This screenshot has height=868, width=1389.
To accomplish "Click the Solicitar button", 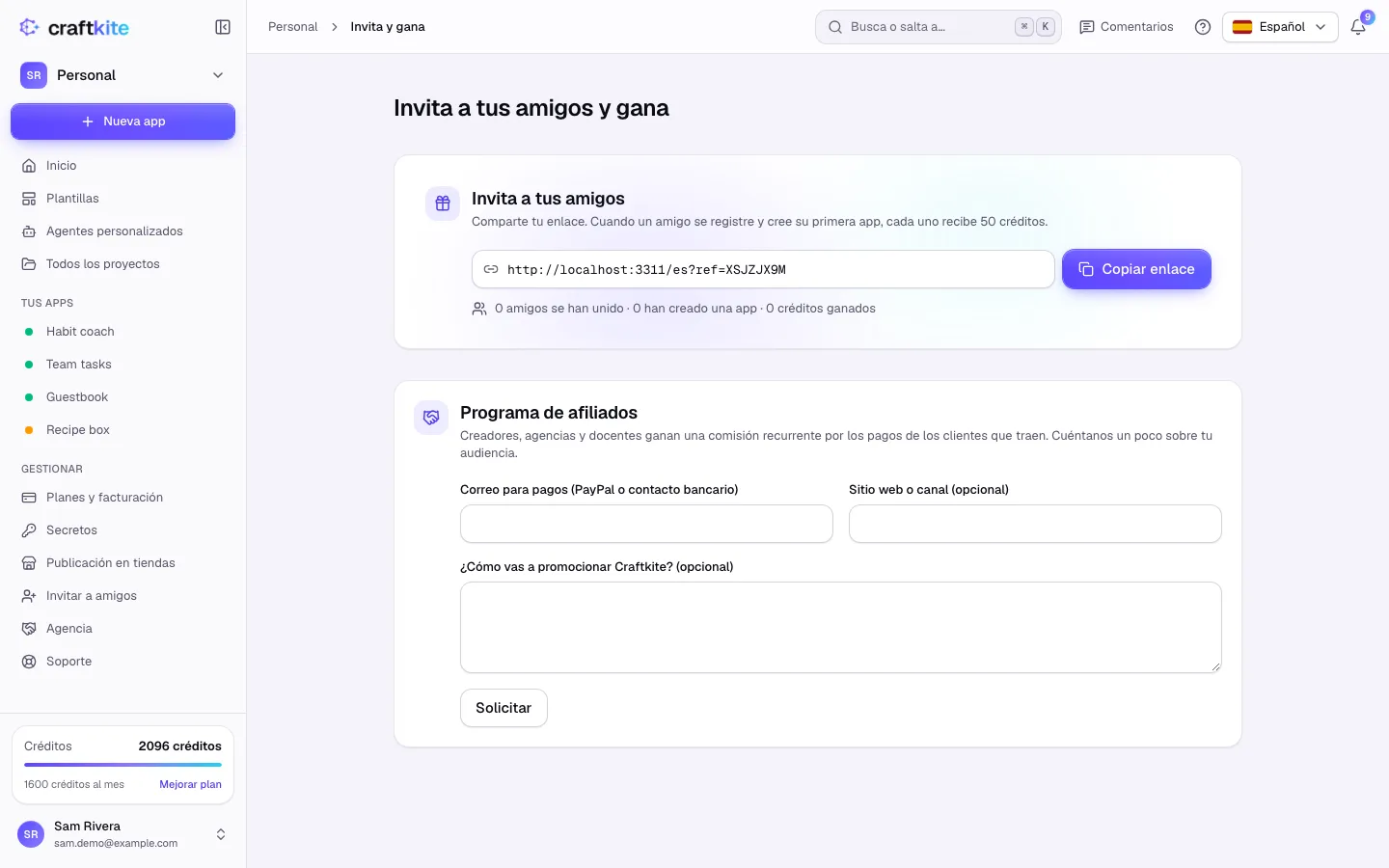I will [x=504, y=708].
